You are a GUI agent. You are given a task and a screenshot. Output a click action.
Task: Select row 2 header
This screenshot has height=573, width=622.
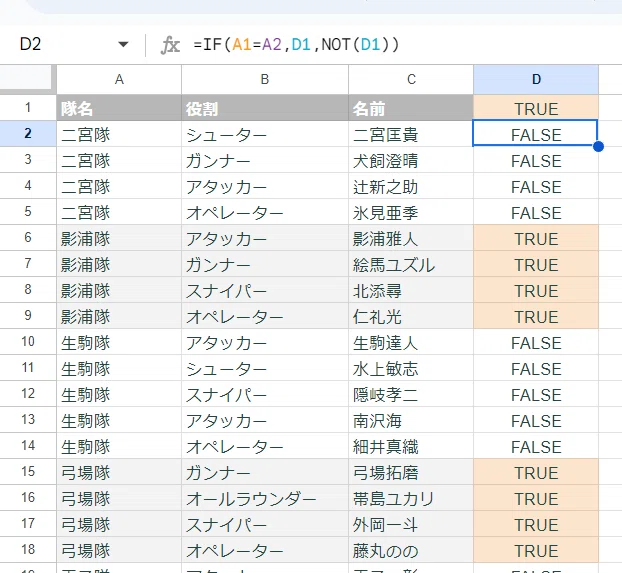coord(28,133)
